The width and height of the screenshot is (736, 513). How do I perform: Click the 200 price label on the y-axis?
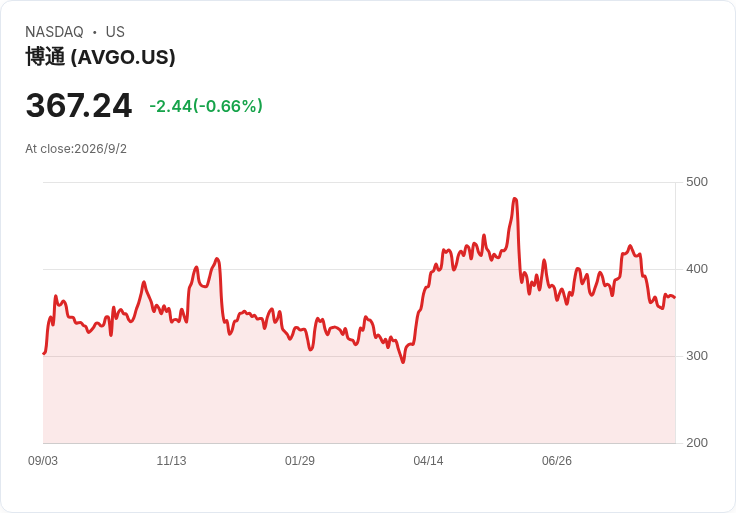[697, 443]
